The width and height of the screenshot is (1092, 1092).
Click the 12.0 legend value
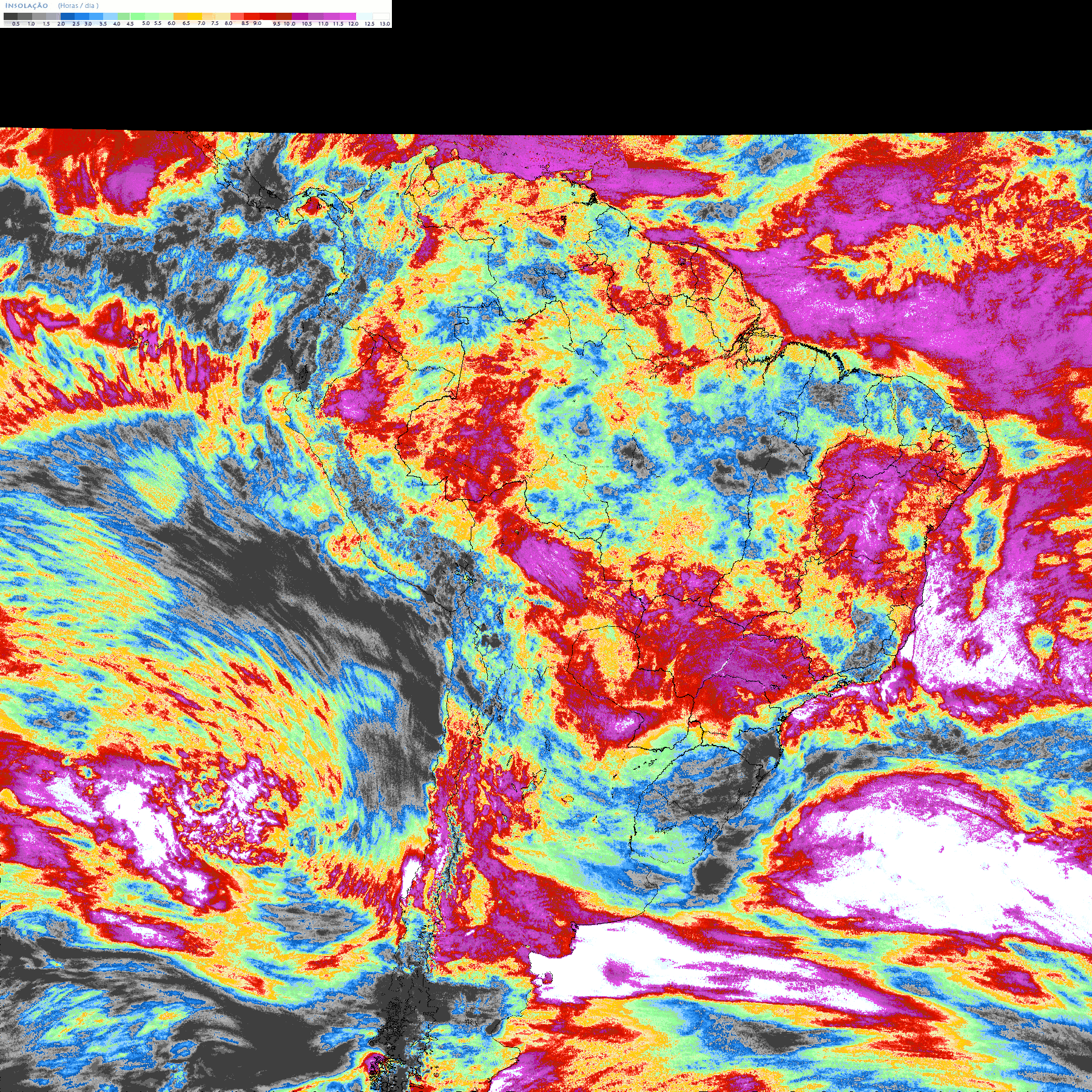pos(353,24)
